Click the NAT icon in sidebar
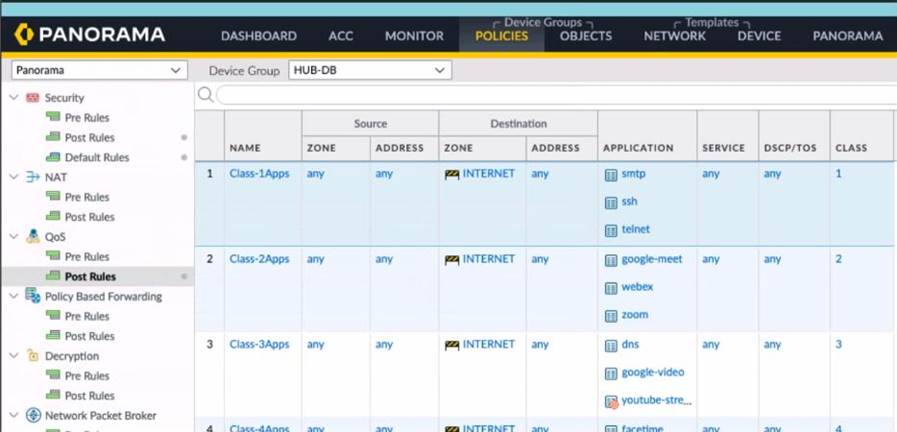Image resolution: width=897 pixels, height=432 pixels. [32, 177]
